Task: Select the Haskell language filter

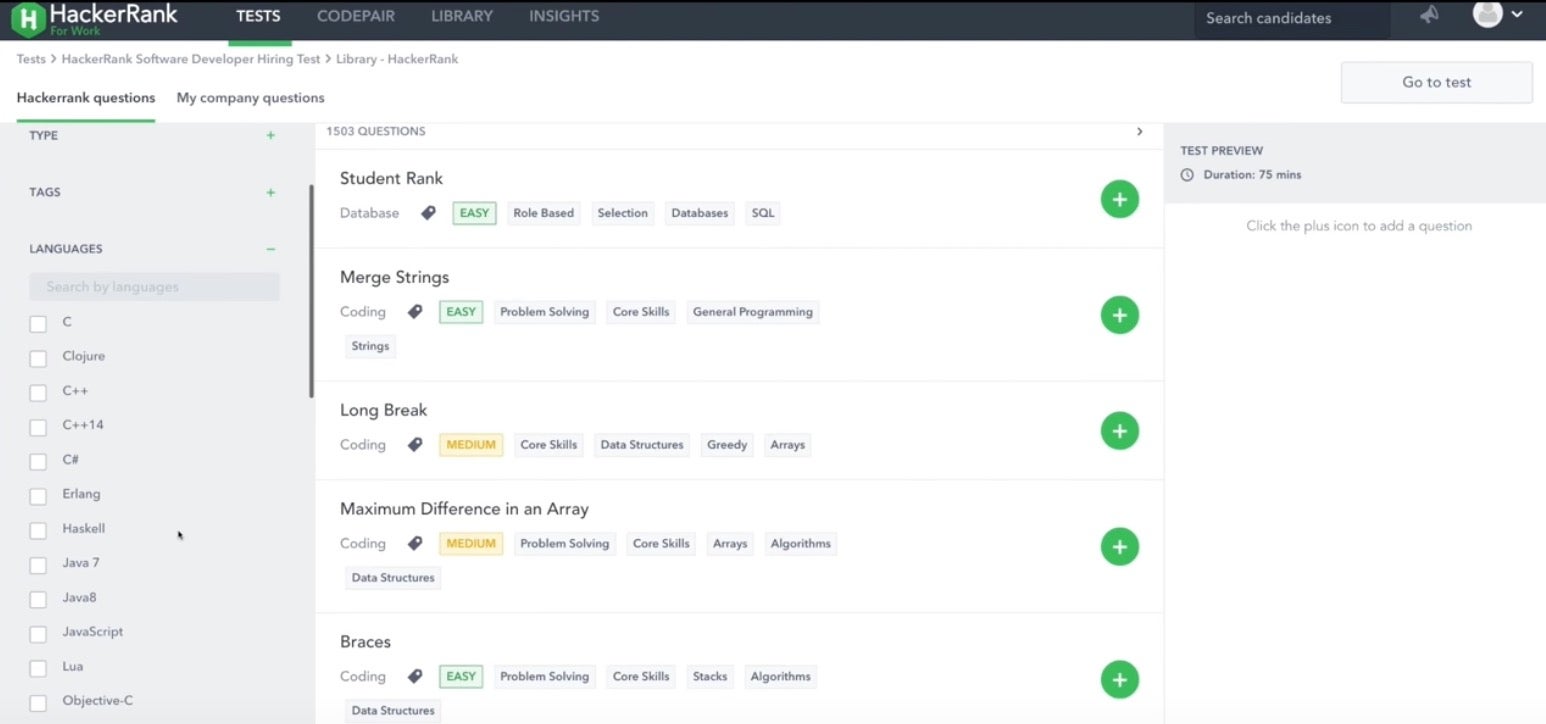Action: pos(37,529)
